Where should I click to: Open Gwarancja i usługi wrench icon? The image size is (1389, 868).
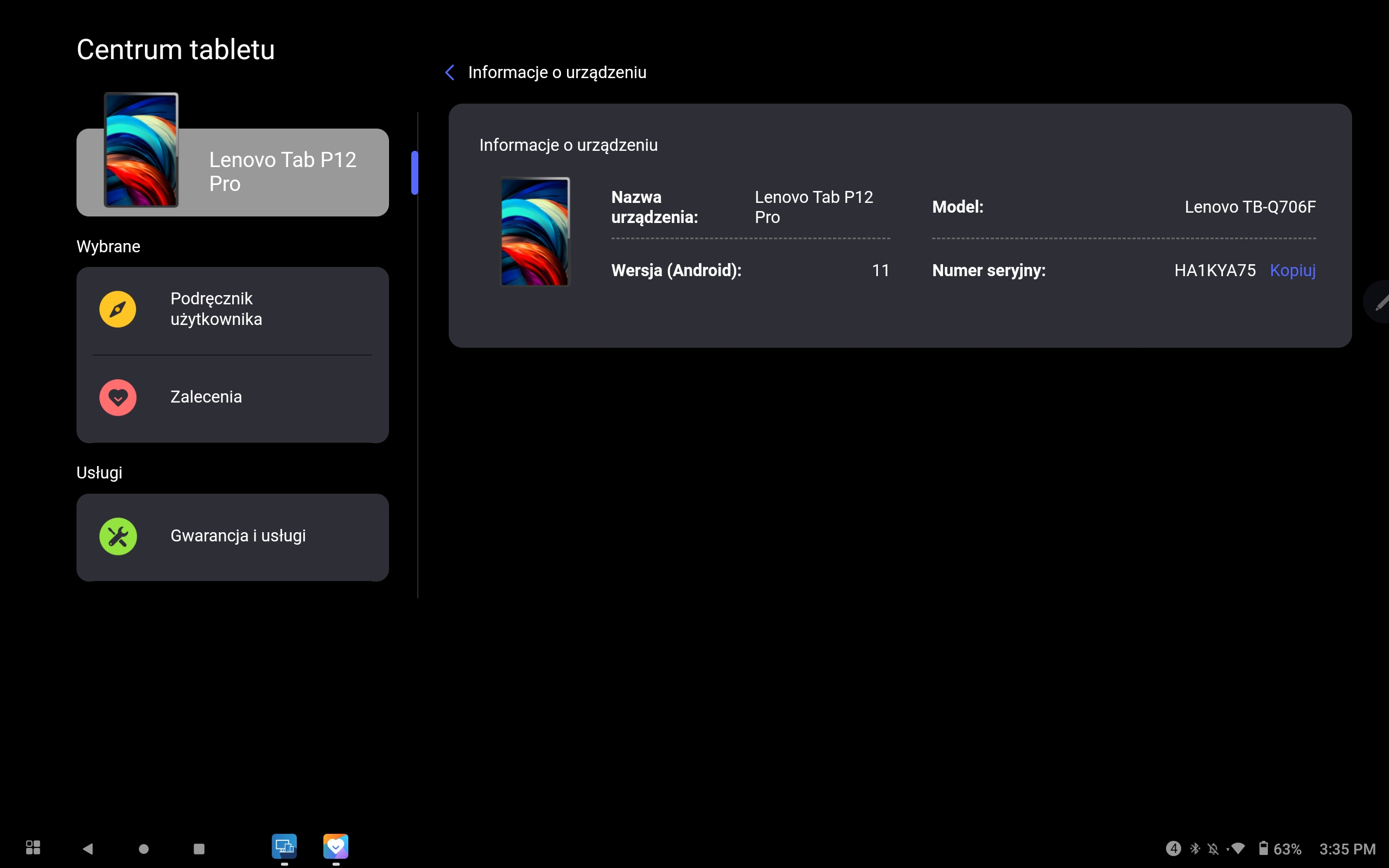coord(118,536)
